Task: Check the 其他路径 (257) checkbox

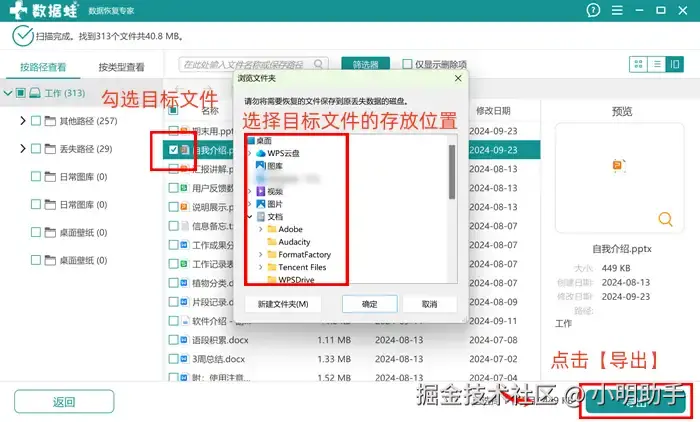Action: click(x=36, y=121)
